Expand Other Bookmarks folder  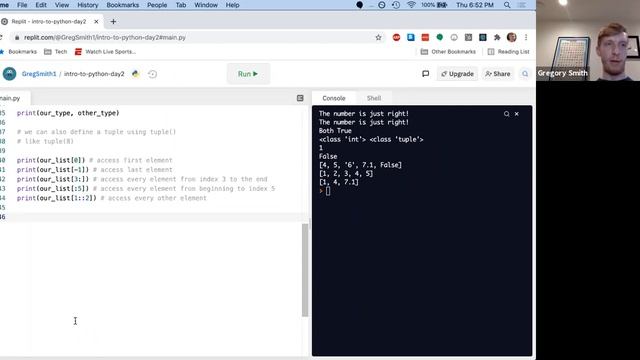[x=448, y=52]
